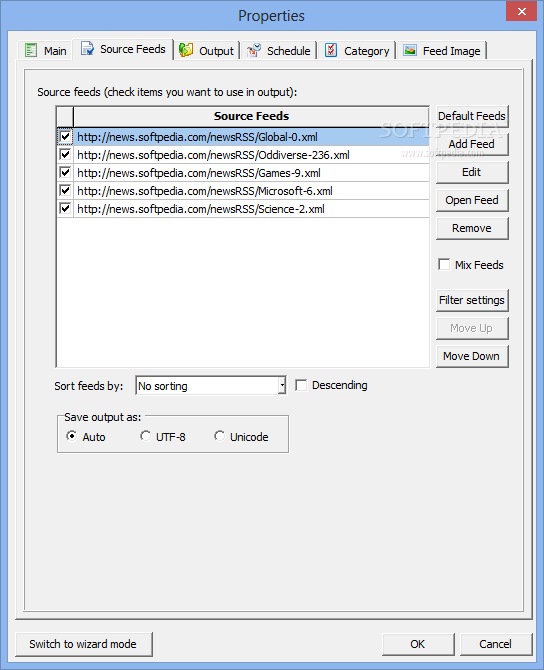Uncheck the Global-0.xml feed checkbox
The image size is (544, 670).
(65, 137)
